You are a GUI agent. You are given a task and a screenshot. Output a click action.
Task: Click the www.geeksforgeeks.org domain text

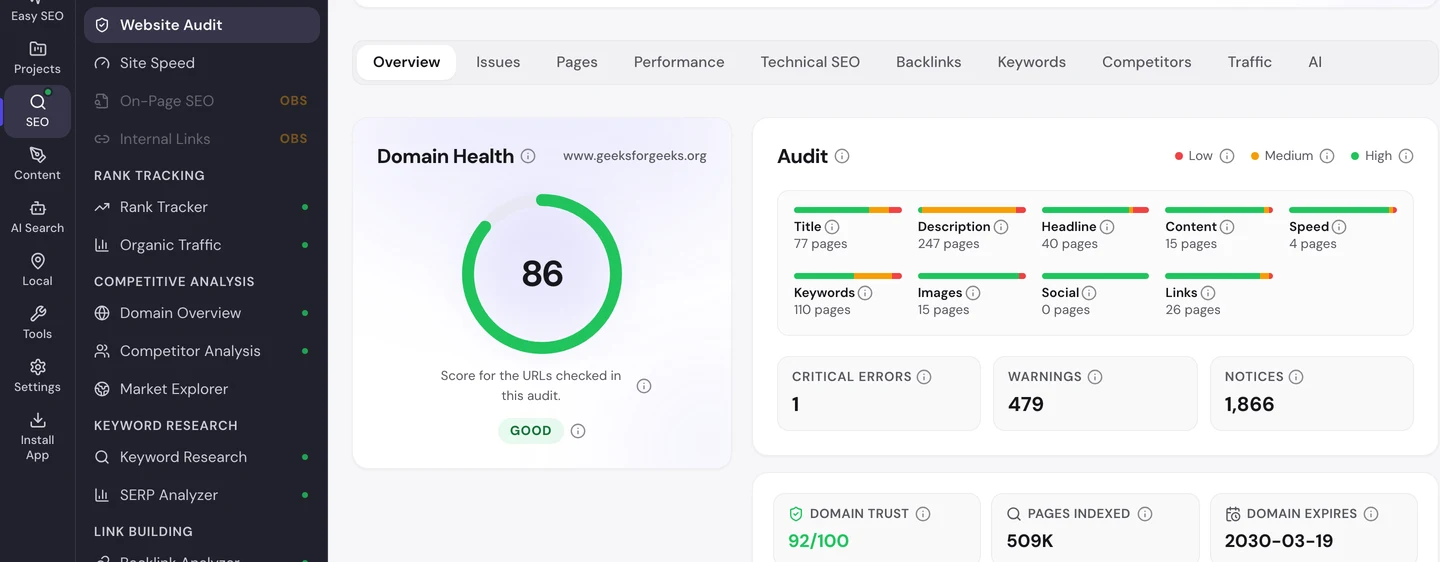point(635,156)
